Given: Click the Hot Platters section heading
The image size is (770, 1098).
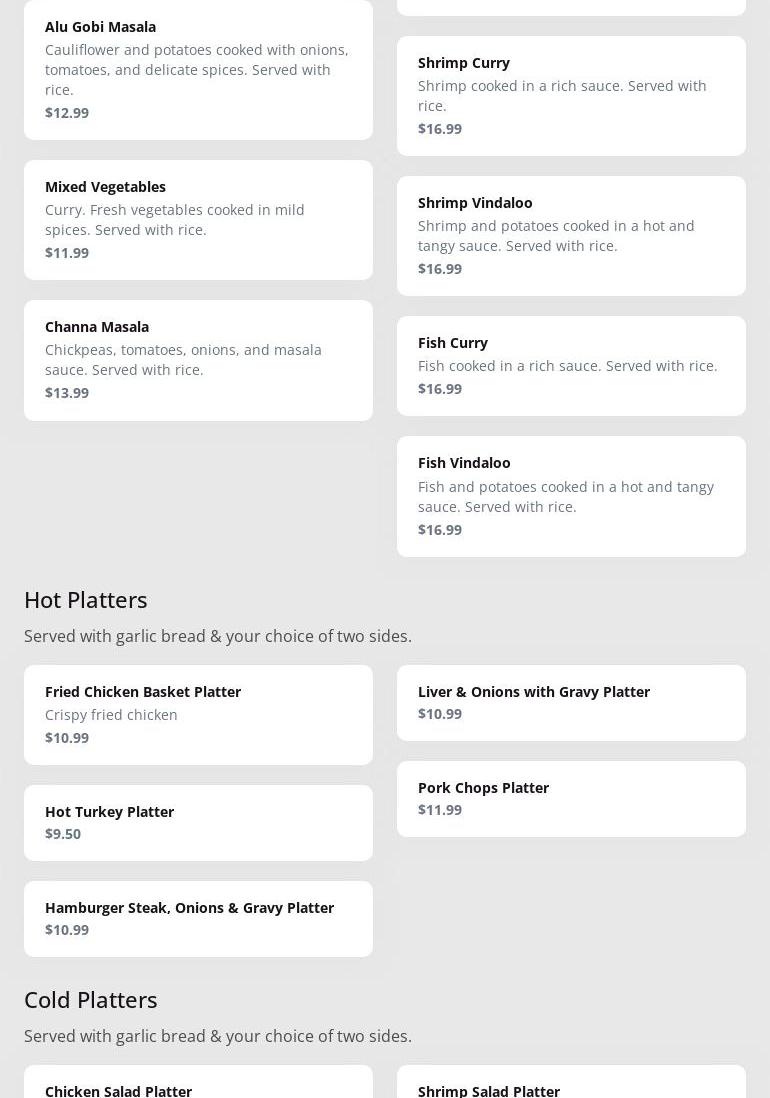Looking at the screenshot, I should click(x=86, y=599).
